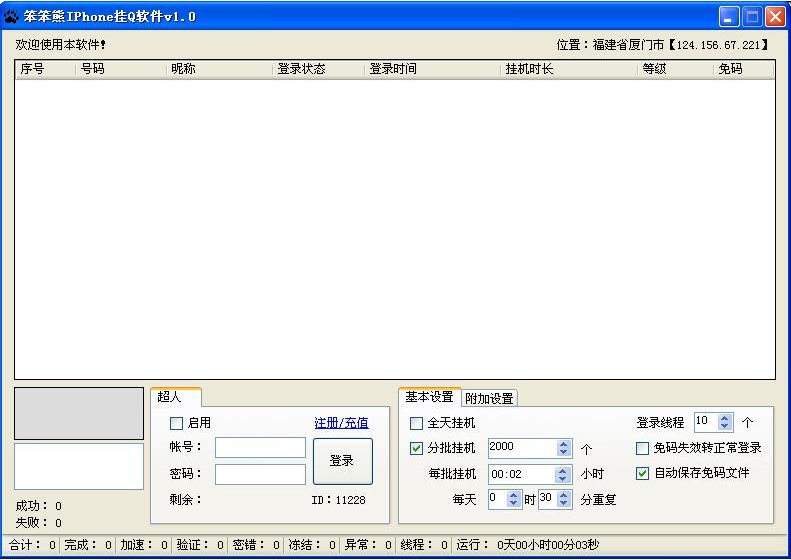
Task: Disable 自动保存免码文件 checkbox
Action: point(642,473)
